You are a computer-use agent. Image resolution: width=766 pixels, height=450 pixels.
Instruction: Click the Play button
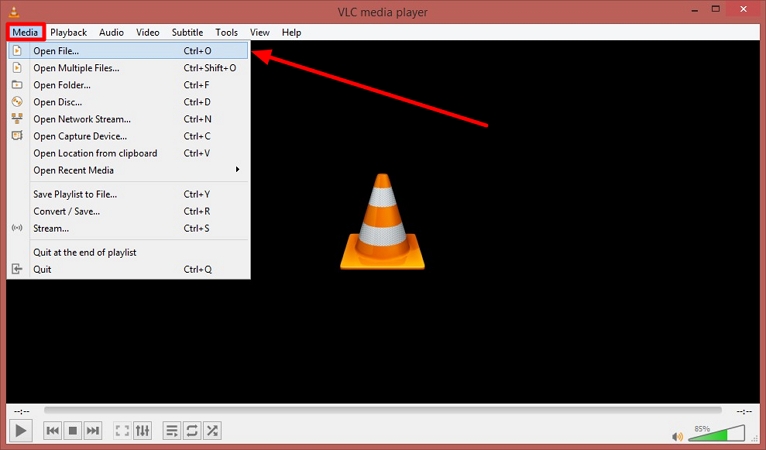(20, 430)
